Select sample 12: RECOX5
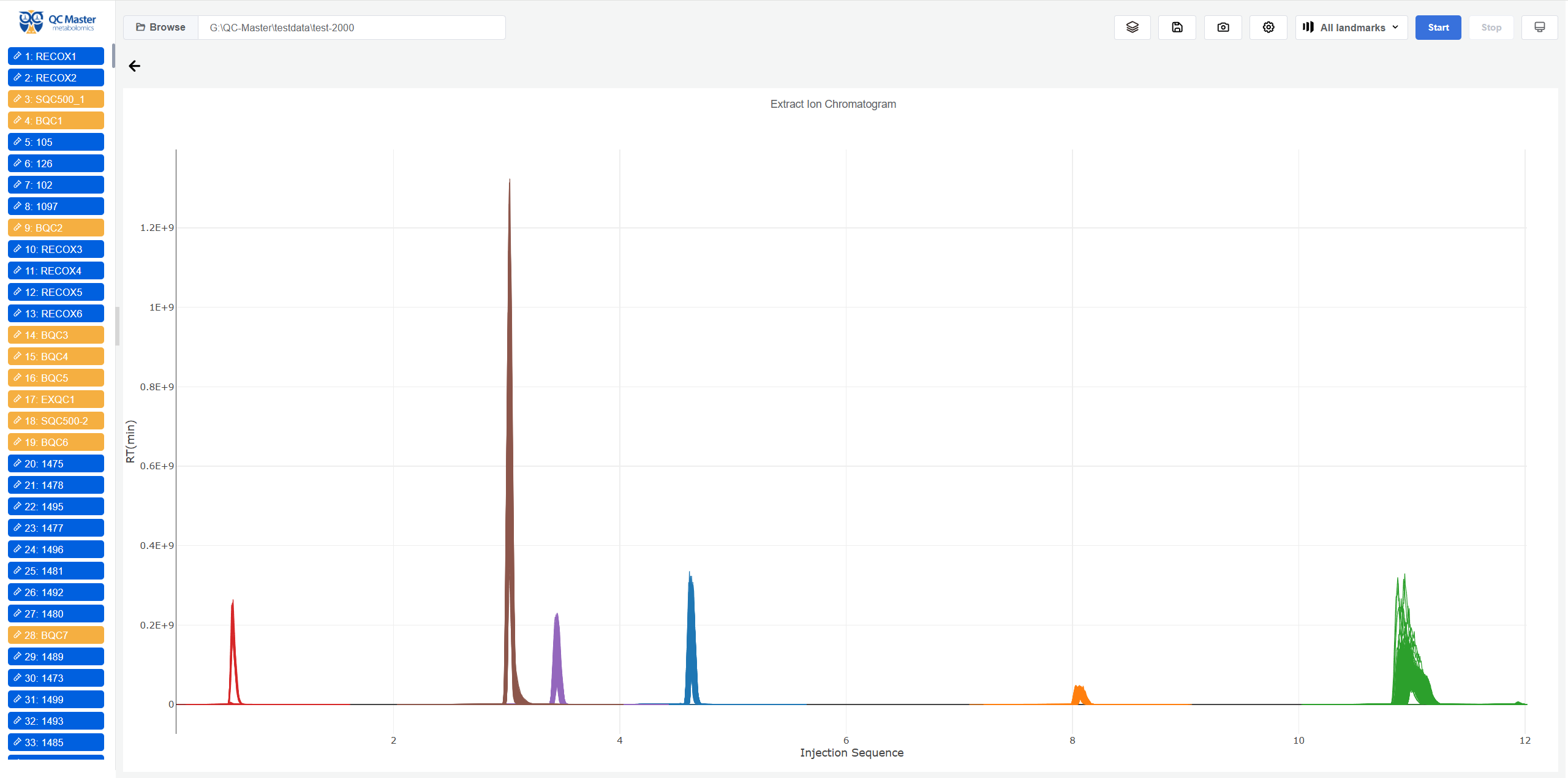Viewport: 1568px width, 778px height. (56, 292)
